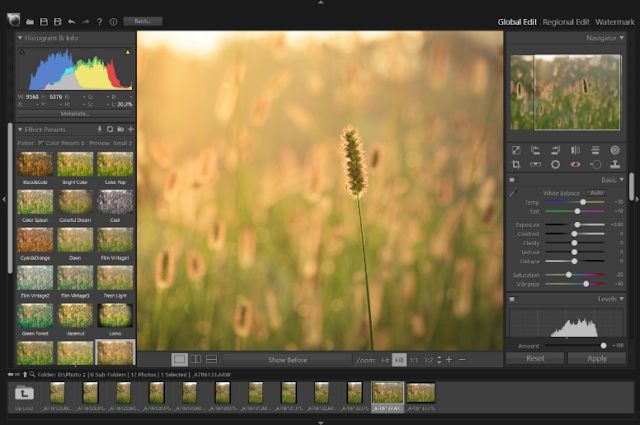The width and height of the screenshot is (640, 425).
Task: Click the dotted circle vignette tool icon
Action: (556, 165)
